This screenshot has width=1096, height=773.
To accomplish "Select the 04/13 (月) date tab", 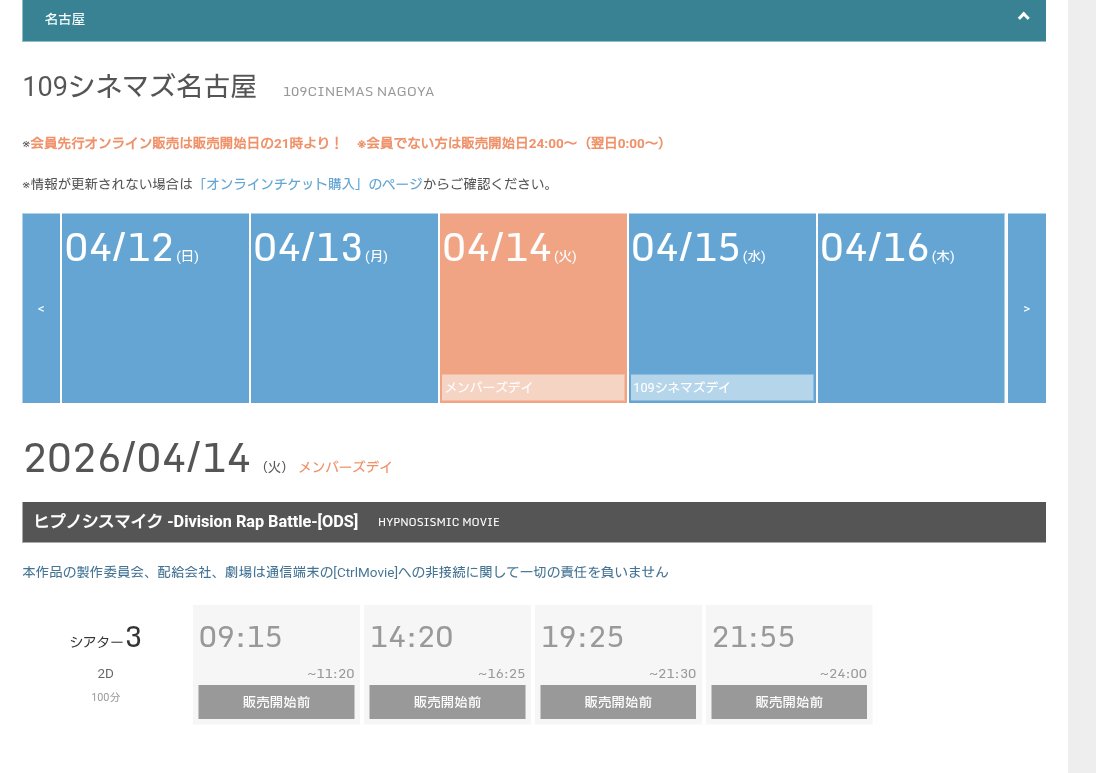I will click(344, 308).
